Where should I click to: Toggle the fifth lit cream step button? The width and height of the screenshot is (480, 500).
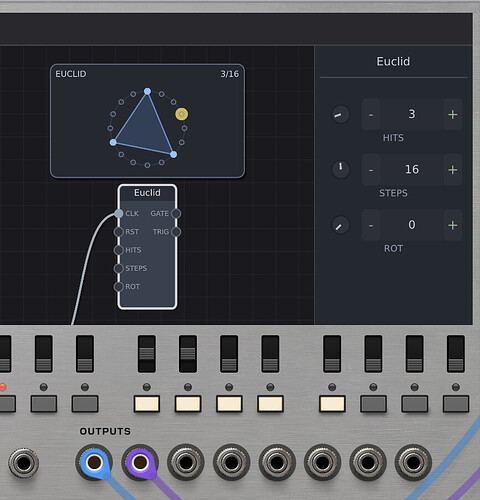[x=332, y=404]
